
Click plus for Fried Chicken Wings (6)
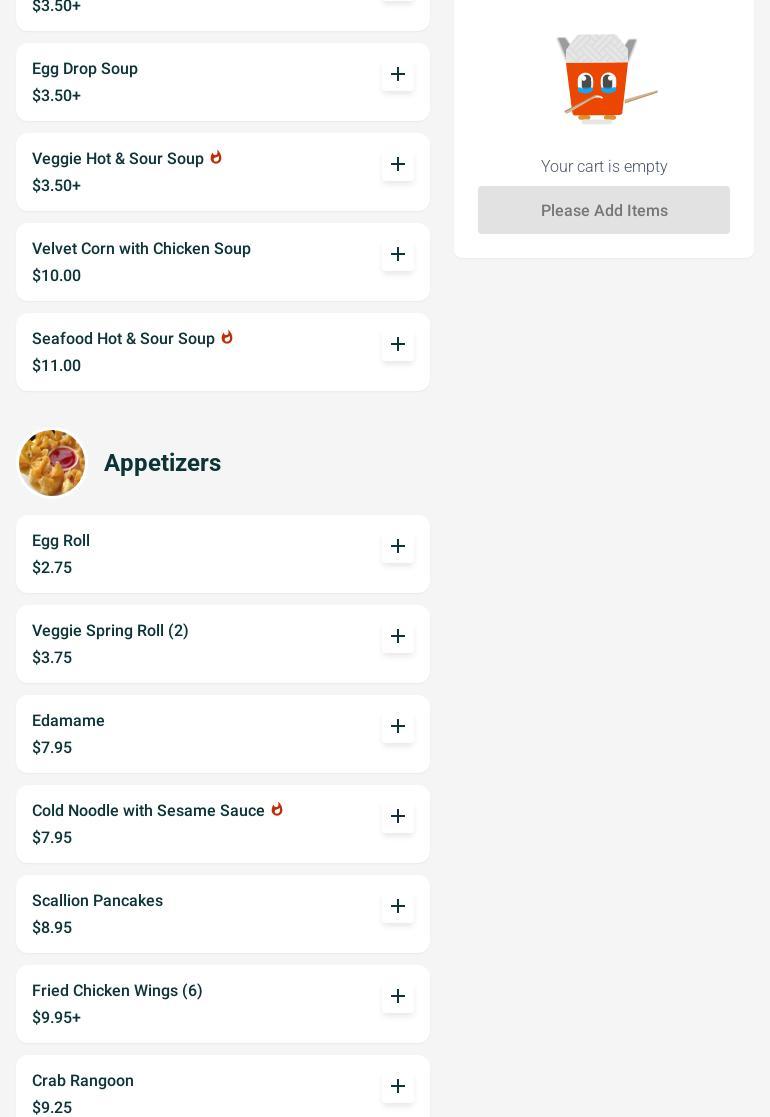tap(398, 997)
